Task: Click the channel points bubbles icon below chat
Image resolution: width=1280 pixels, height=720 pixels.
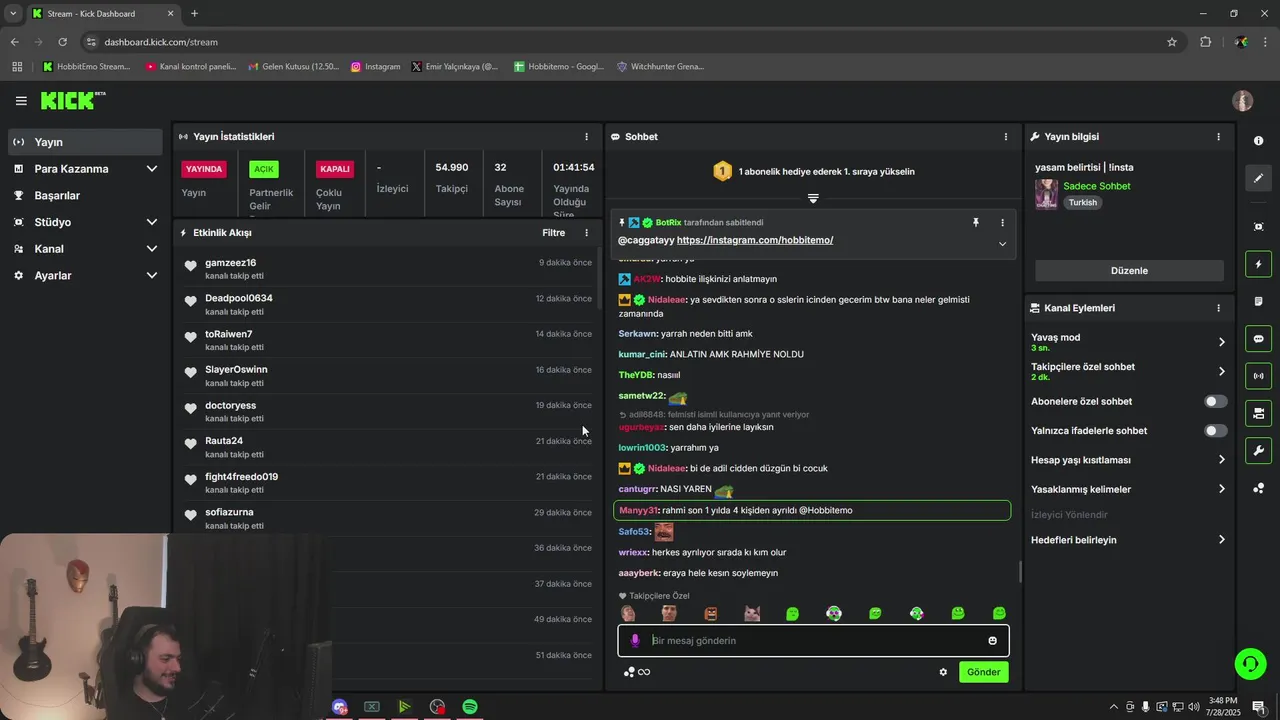Action: 629,672
